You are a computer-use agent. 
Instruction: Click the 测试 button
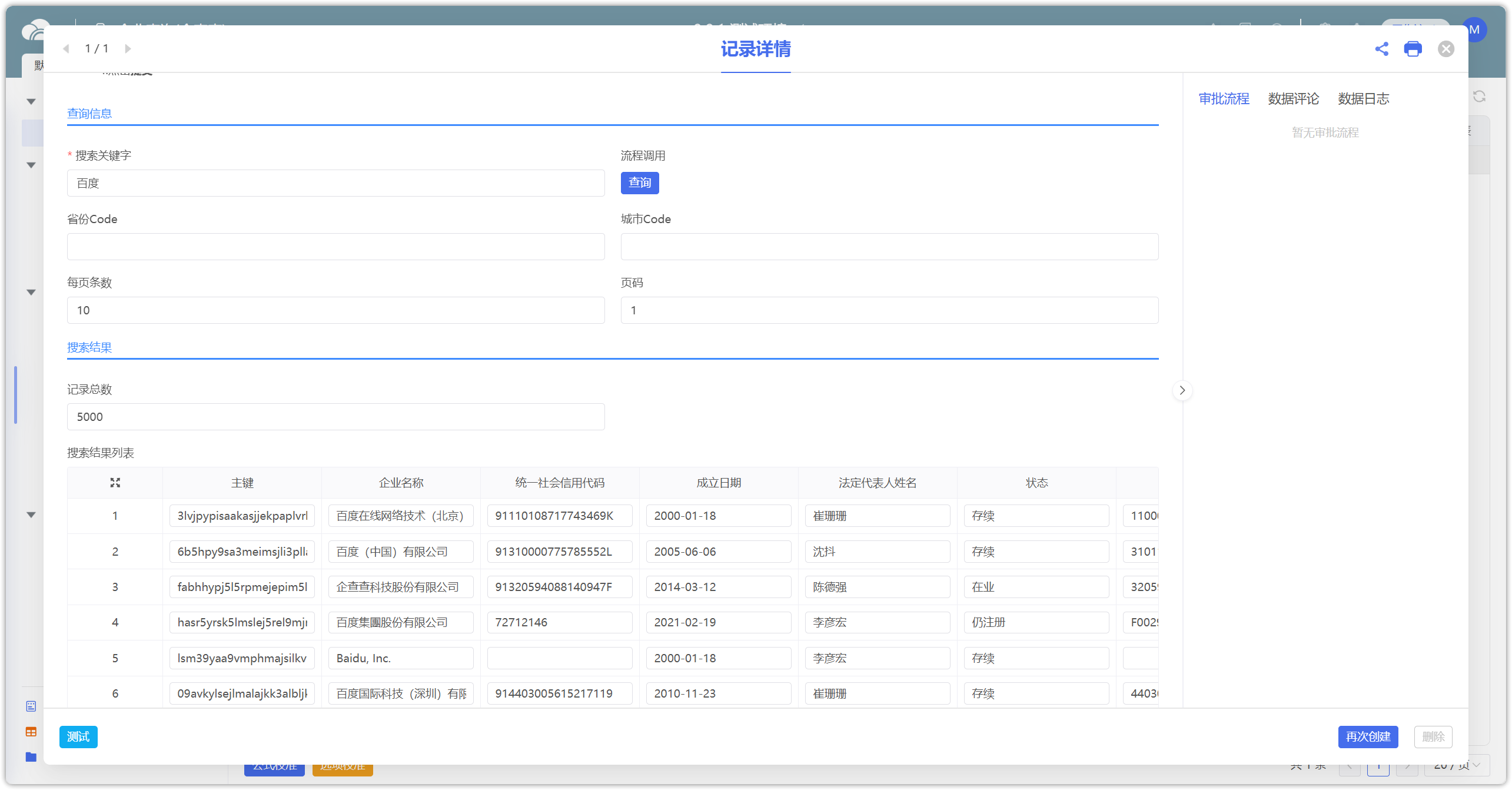click(x=78, y=737)
